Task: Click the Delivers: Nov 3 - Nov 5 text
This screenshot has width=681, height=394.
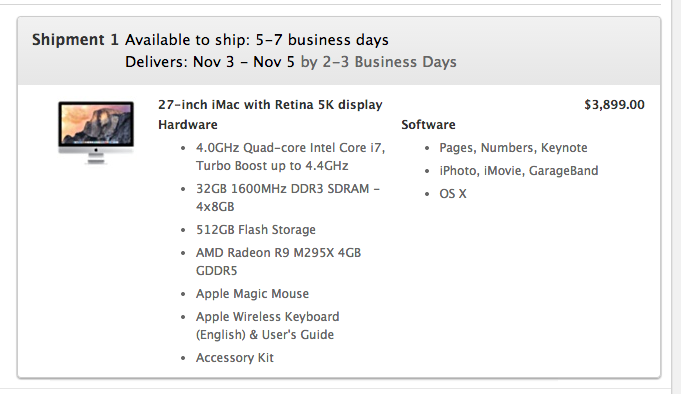Action: click(210, 62)
